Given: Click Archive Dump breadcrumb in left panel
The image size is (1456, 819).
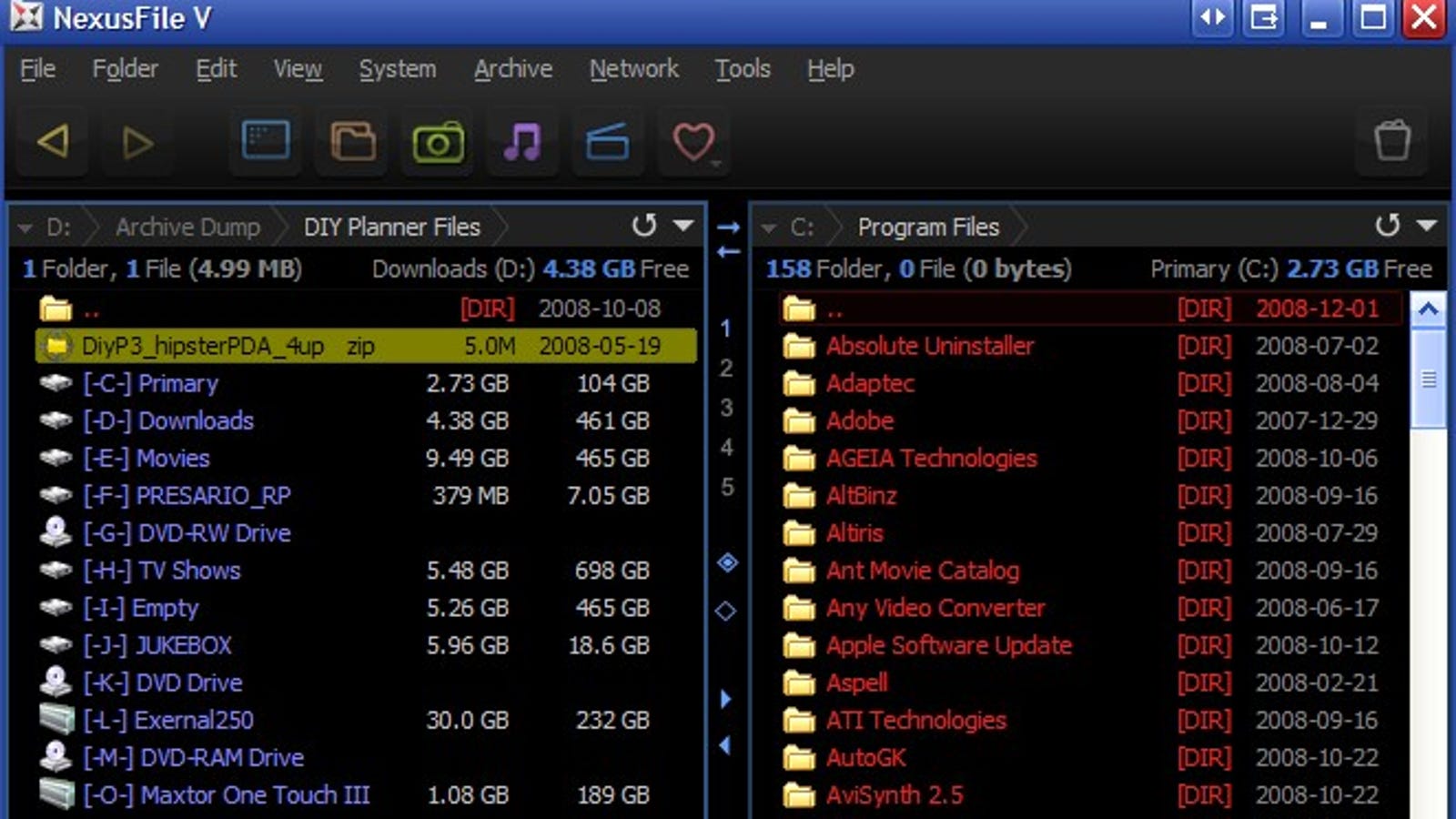Looking at the screenshot, I should (x=187, y=227).
